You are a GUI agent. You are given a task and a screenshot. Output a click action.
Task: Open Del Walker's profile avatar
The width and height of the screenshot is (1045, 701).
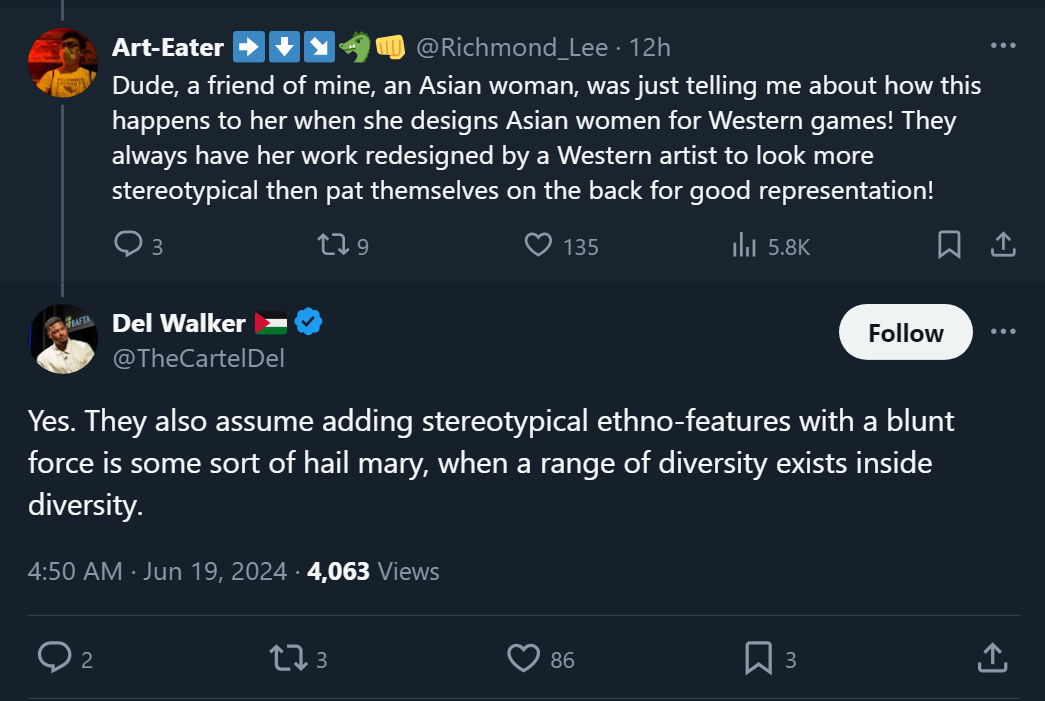pyautogui.click(x=63, y=339)
